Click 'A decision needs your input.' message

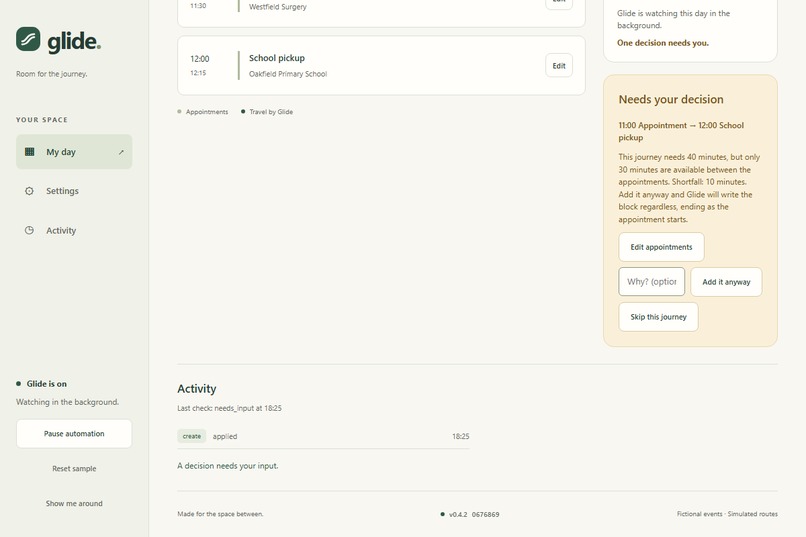click(228, 466)
